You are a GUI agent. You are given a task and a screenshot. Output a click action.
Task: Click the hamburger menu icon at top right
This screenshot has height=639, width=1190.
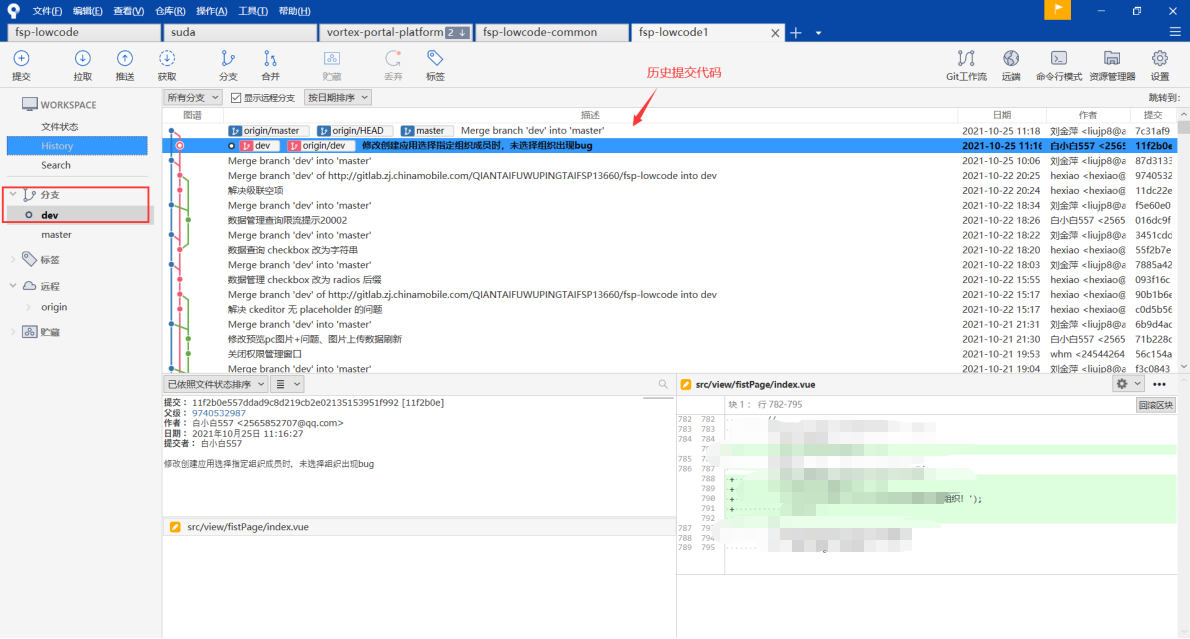point(1175,32)
